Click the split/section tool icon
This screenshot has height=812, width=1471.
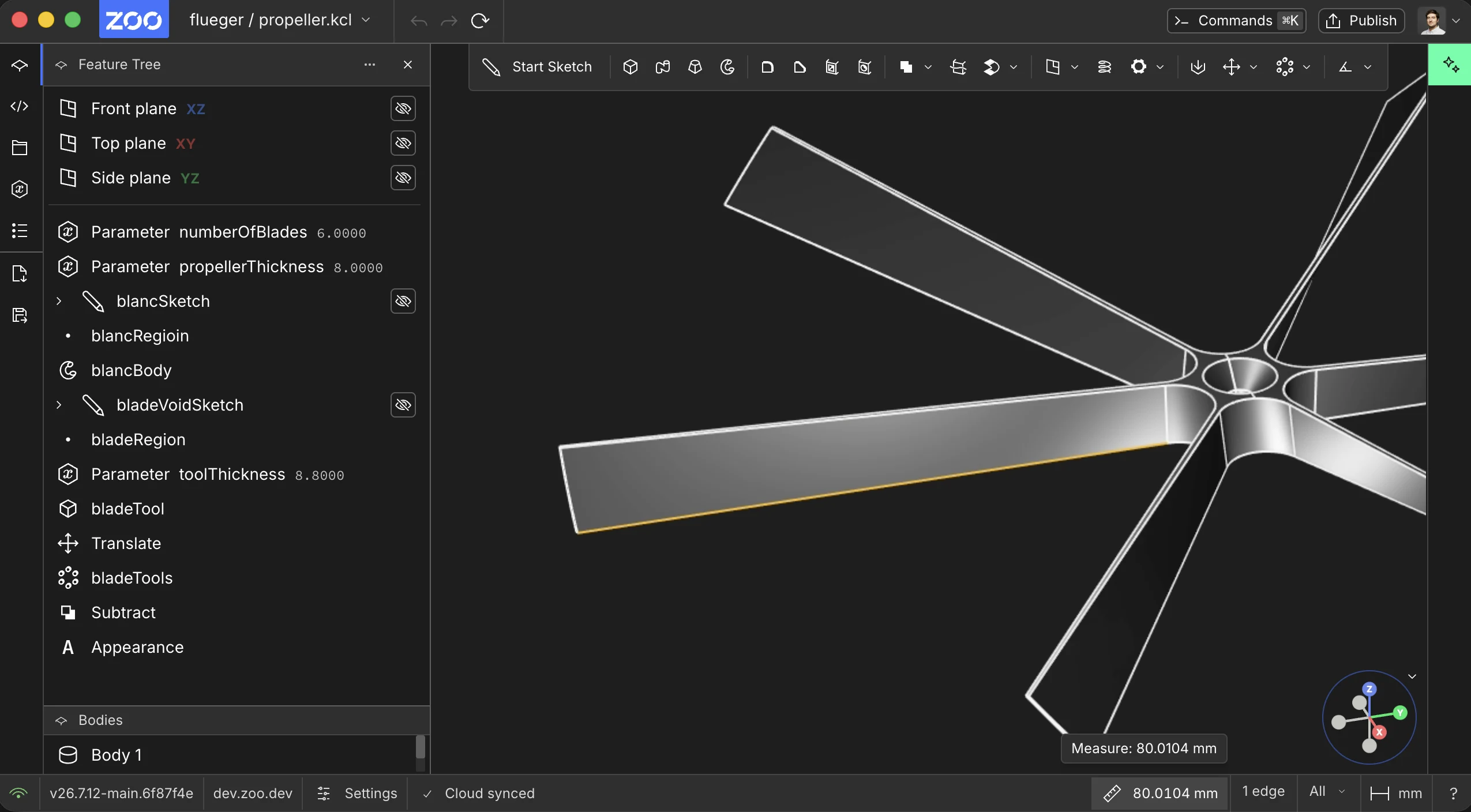(x=958, y=67)
